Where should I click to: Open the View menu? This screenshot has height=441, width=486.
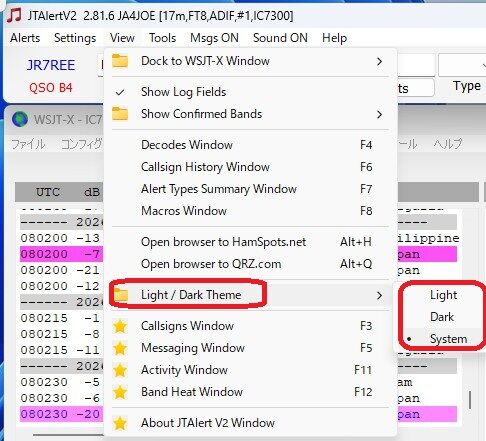pos(122,38)
